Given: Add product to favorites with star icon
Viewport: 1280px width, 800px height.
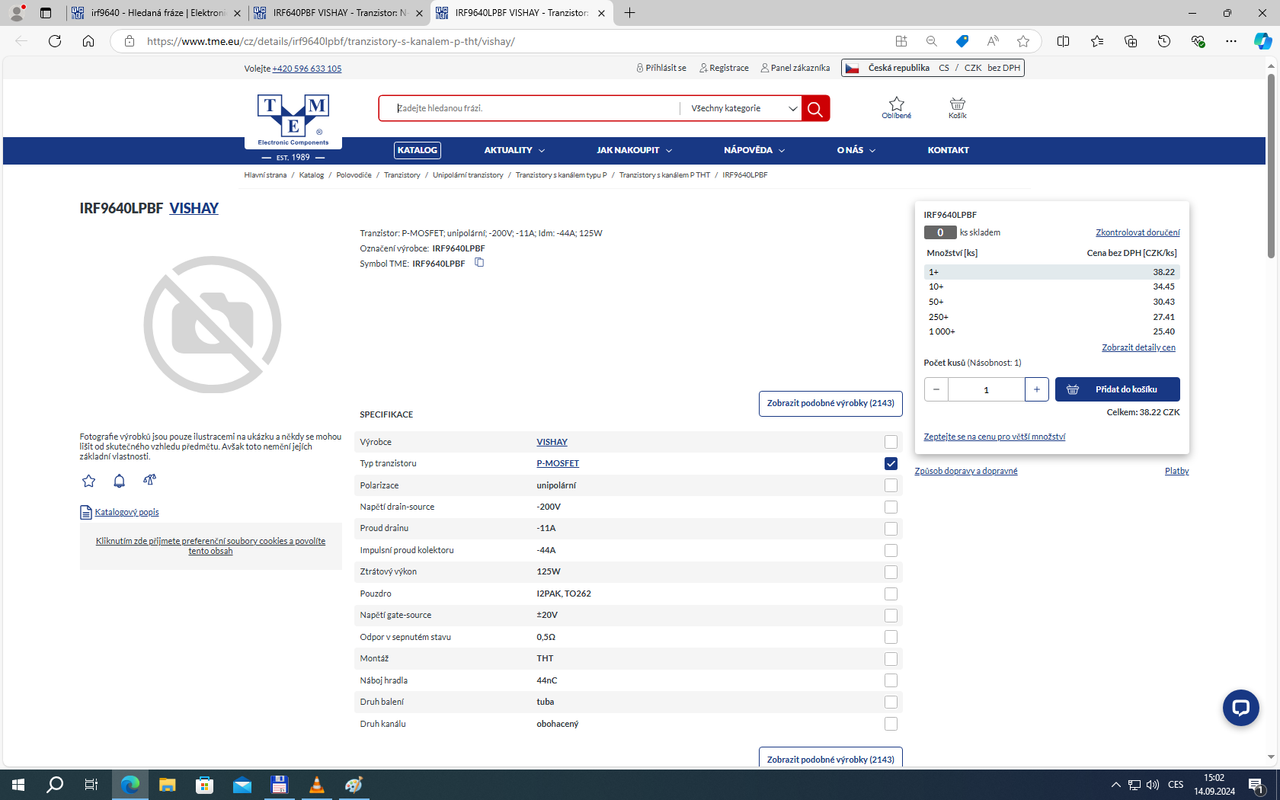Looking at the screenshot, I should [x=88, y=481].
